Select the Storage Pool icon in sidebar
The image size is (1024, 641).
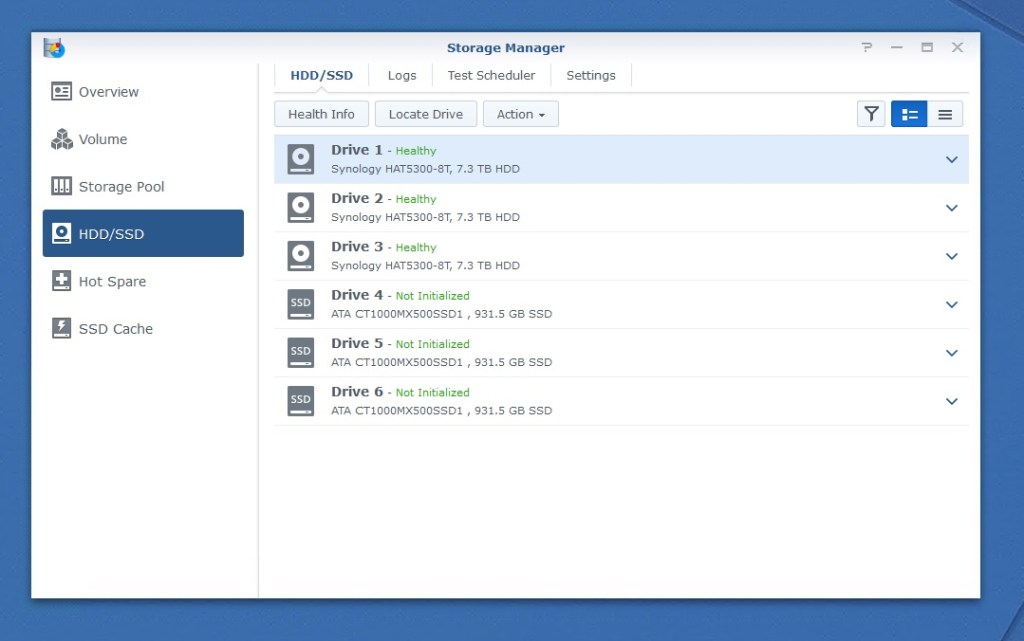(x=62, y=187)
